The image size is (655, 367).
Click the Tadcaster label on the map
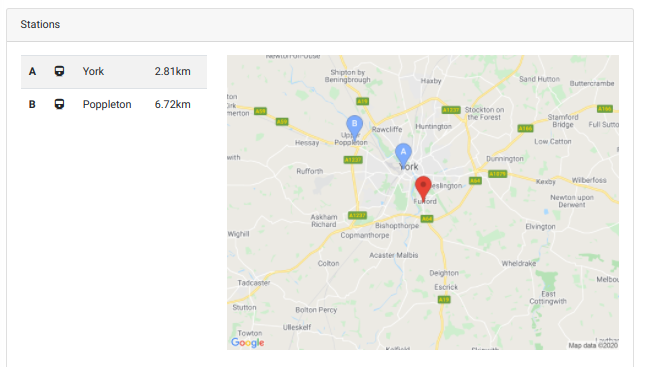tap(254, 283)
